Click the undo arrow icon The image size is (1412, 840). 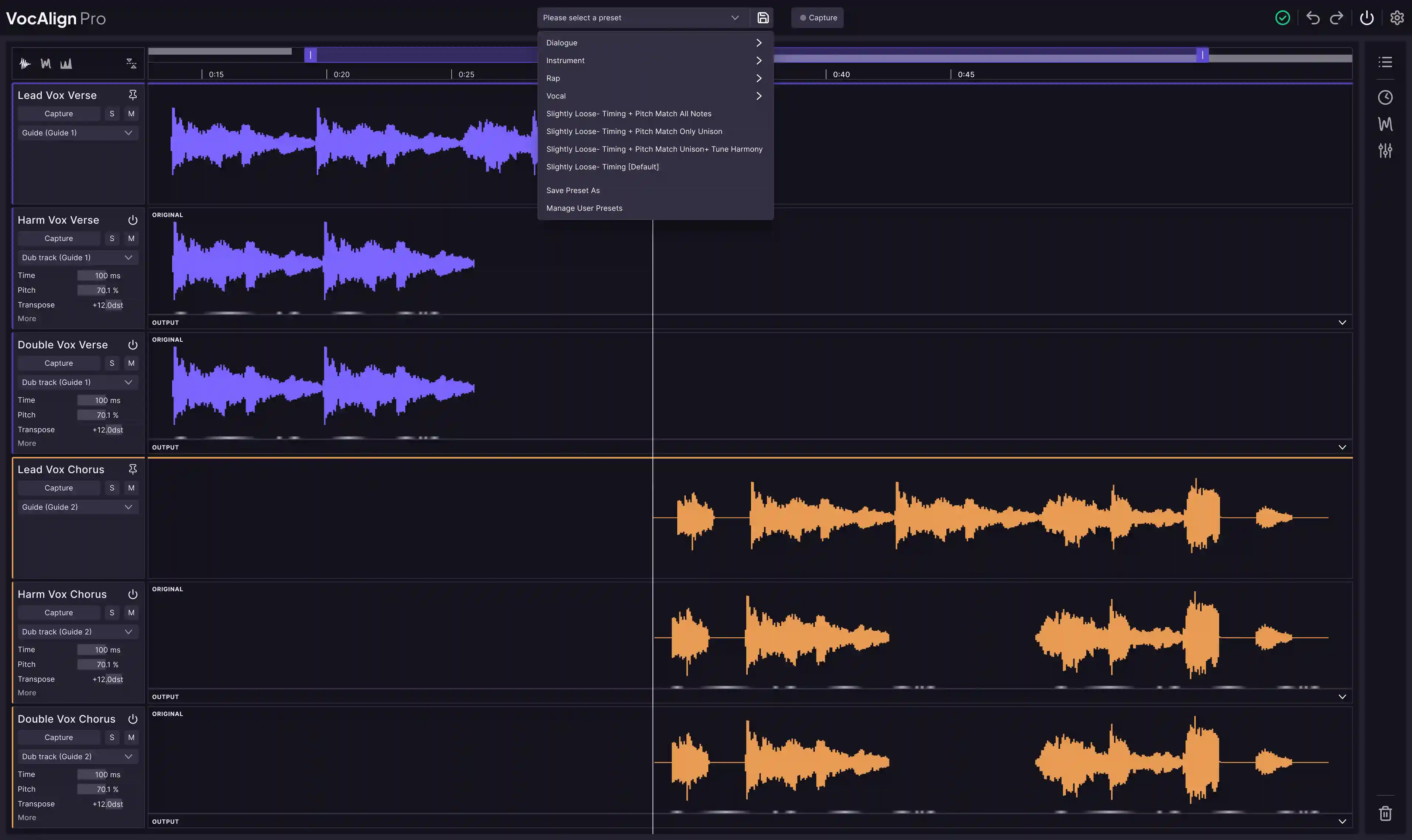click(1312, 18)
